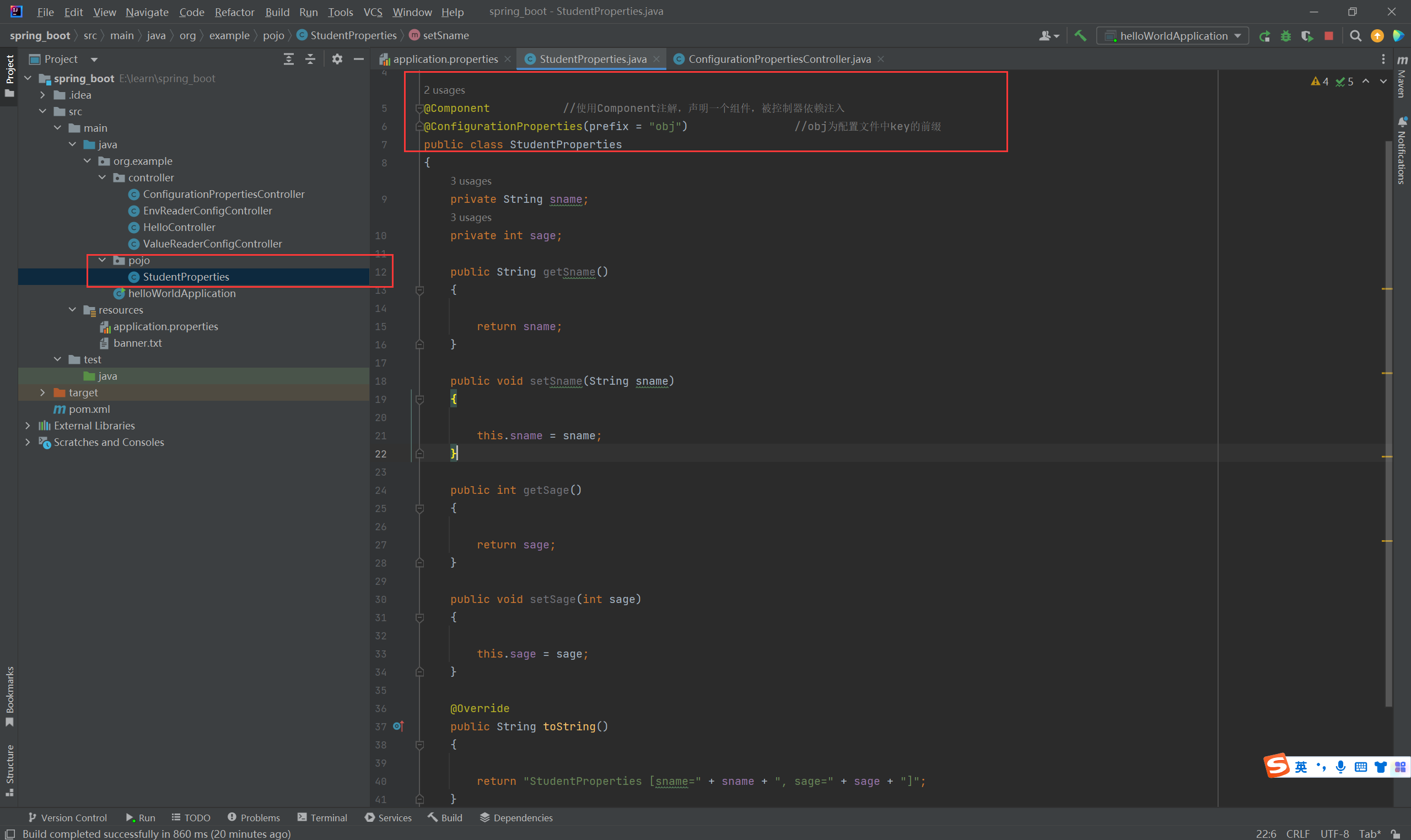This screenshot has width=1411, height=840.
Task: Collapse all in Project tree
Action: tap(310, 59)
